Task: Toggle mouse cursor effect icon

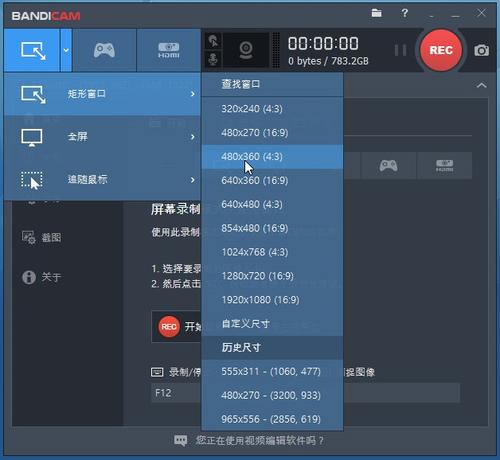Action: [x=213, y=41]
